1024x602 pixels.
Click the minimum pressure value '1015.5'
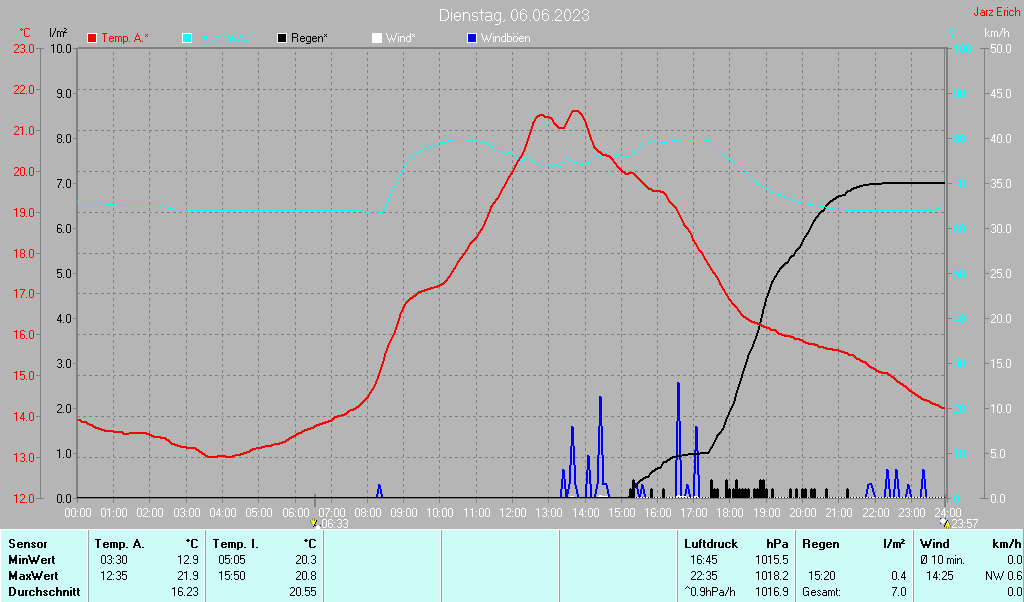point(772,560)
